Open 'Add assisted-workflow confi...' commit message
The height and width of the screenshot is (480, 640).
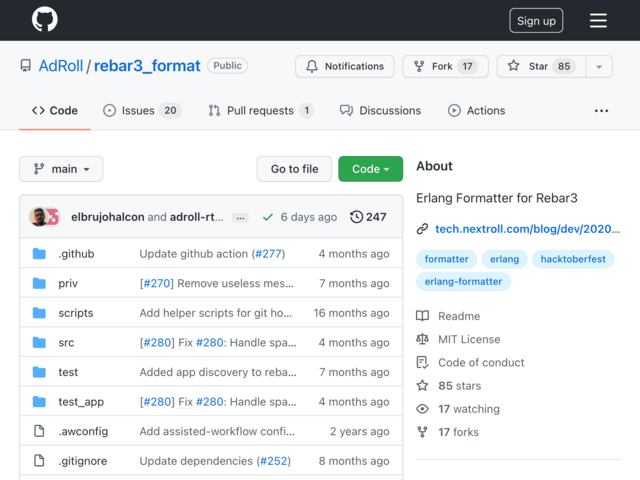click(217, 431)
